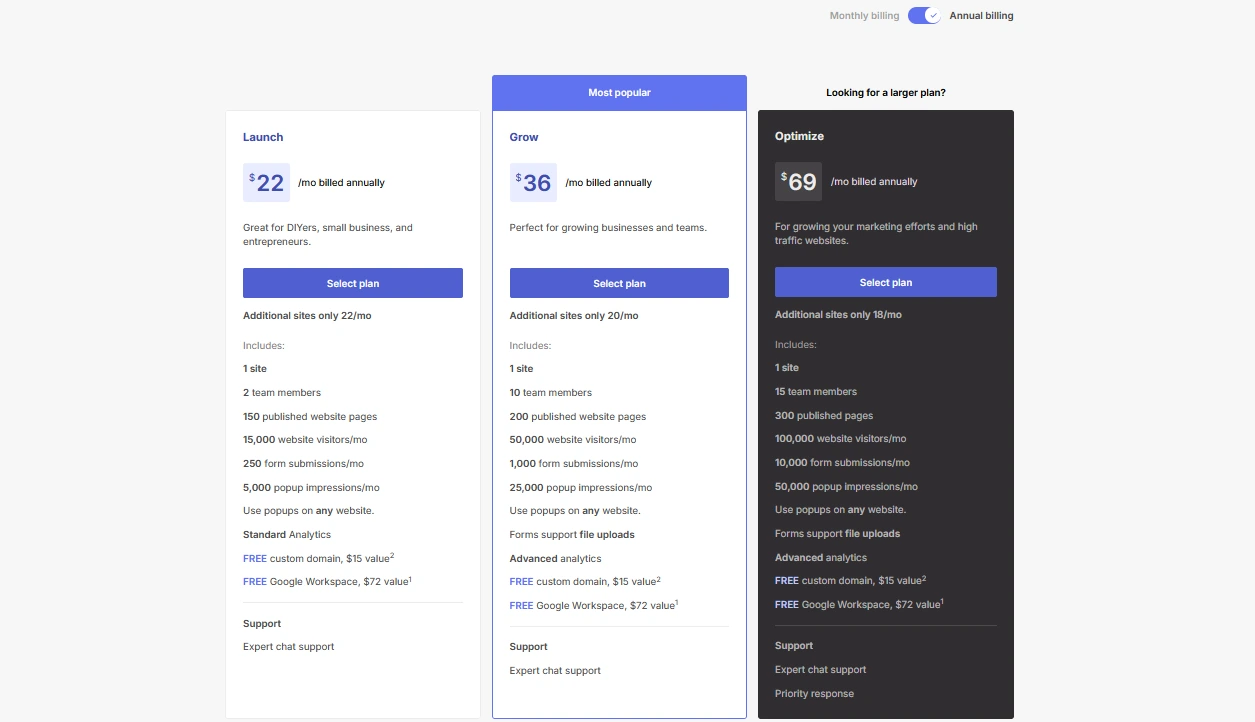Click Forms support file uploads in Optimize
Screen dimensions: 1255x722
click(x=838, y=534)
